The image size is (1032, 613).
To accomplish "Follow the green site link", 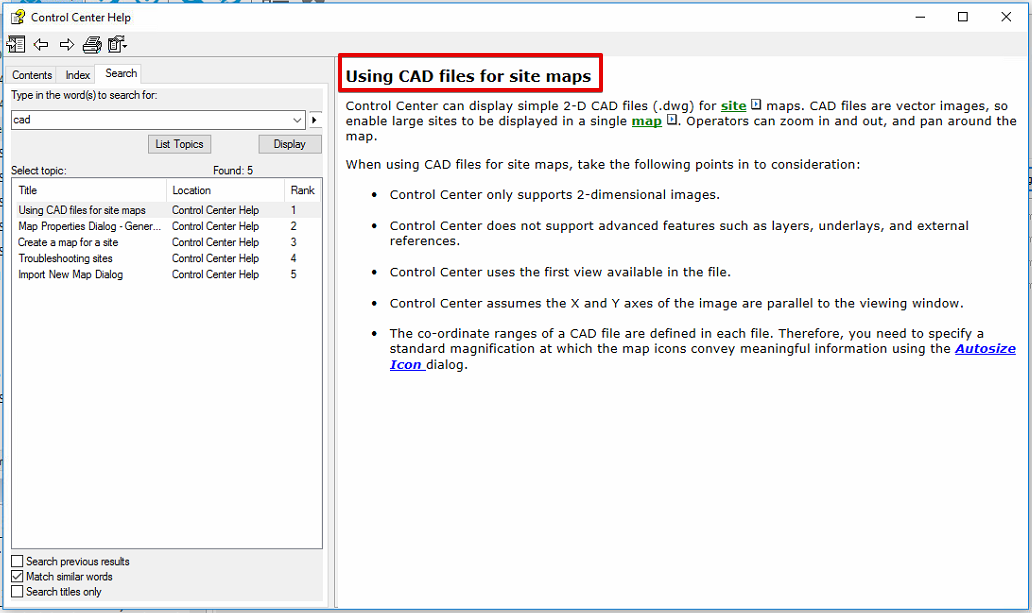I will point(733,105).
